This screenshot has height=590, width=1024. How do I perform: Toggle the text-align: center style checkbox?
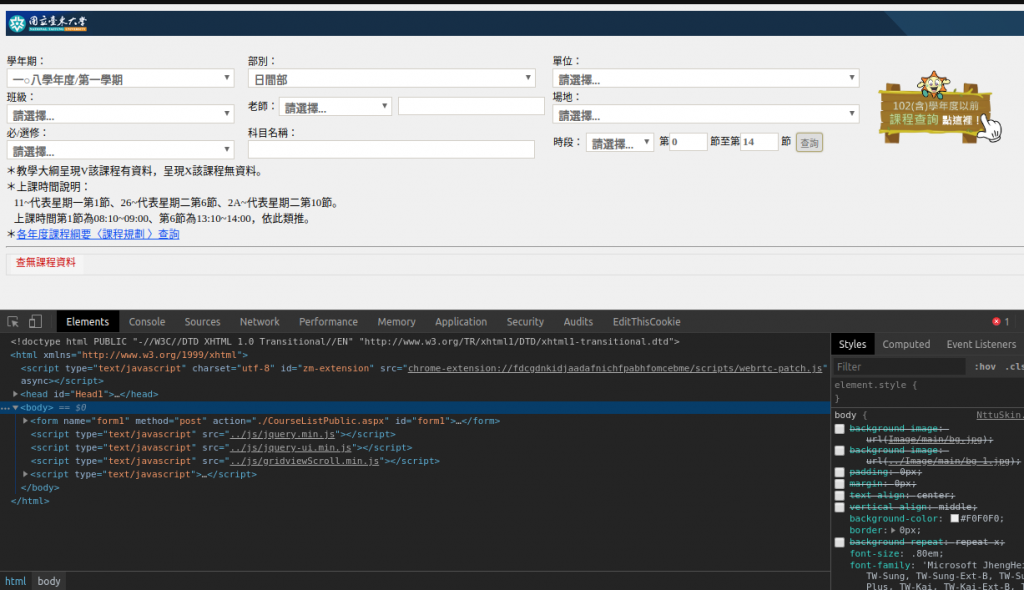tap(839, 495)
